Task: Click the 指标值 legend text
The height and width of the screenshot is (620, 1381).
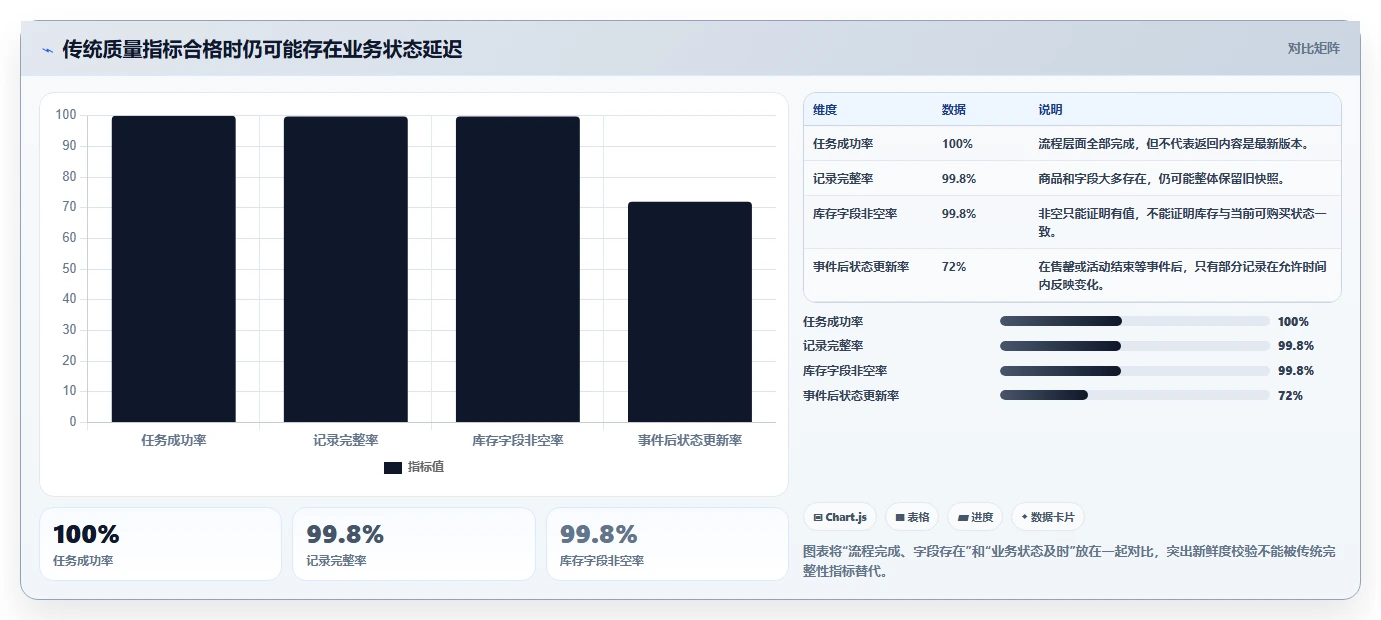Action: [426, 467]
